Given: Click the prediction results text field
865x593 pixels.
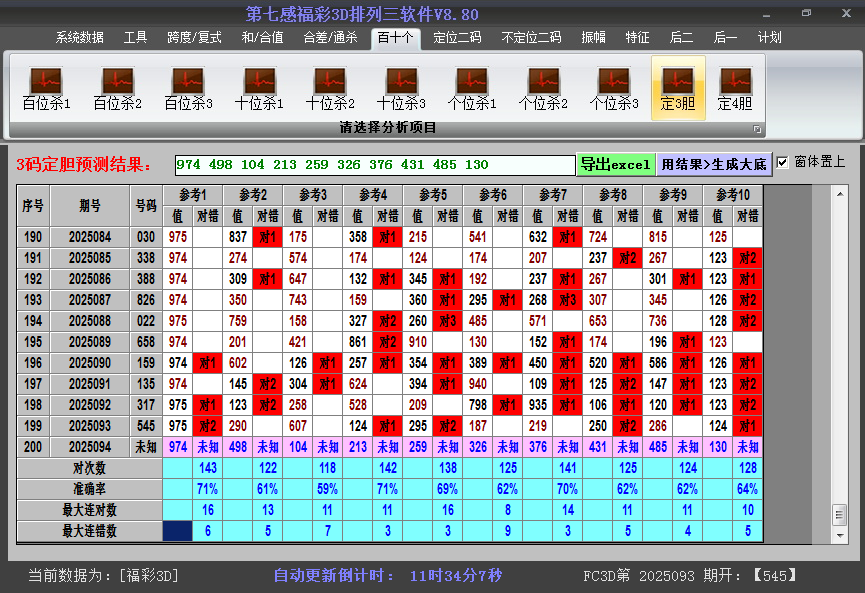Looking at the screenshot, I should pos(375,165).
